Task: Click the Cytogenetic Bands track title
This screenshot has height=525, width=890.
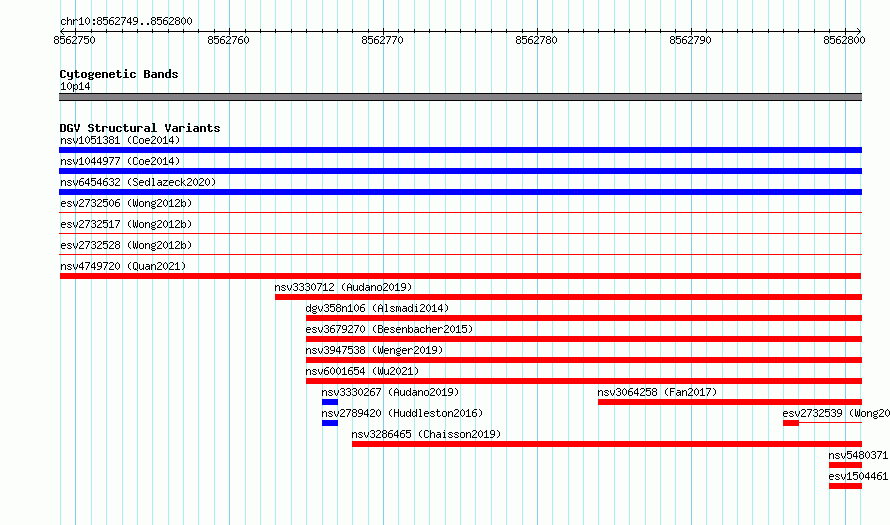Action: pos(119,74)
